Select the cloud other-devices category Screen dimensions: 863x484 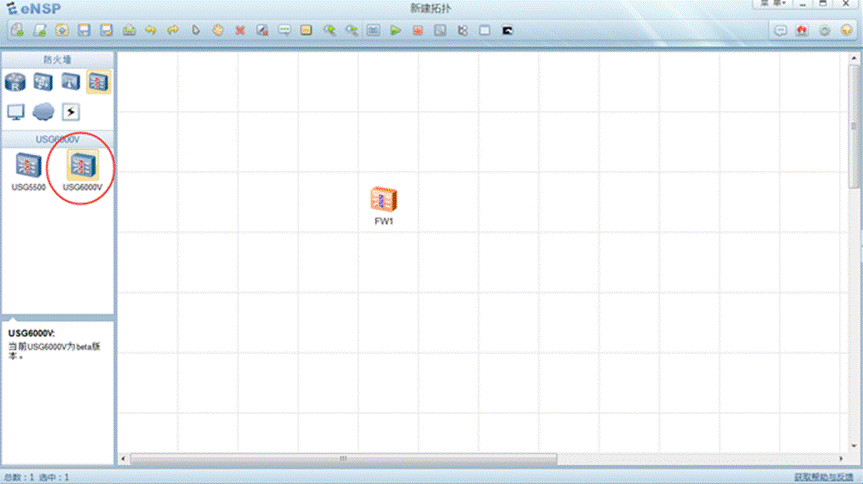click(x=43, y=112)
